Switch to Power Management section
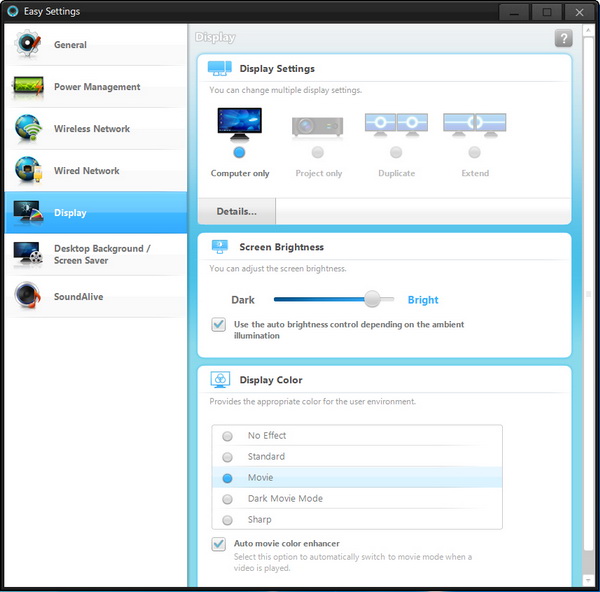The height and width of the screenshot is (592, 600). (x=95, y=87)
